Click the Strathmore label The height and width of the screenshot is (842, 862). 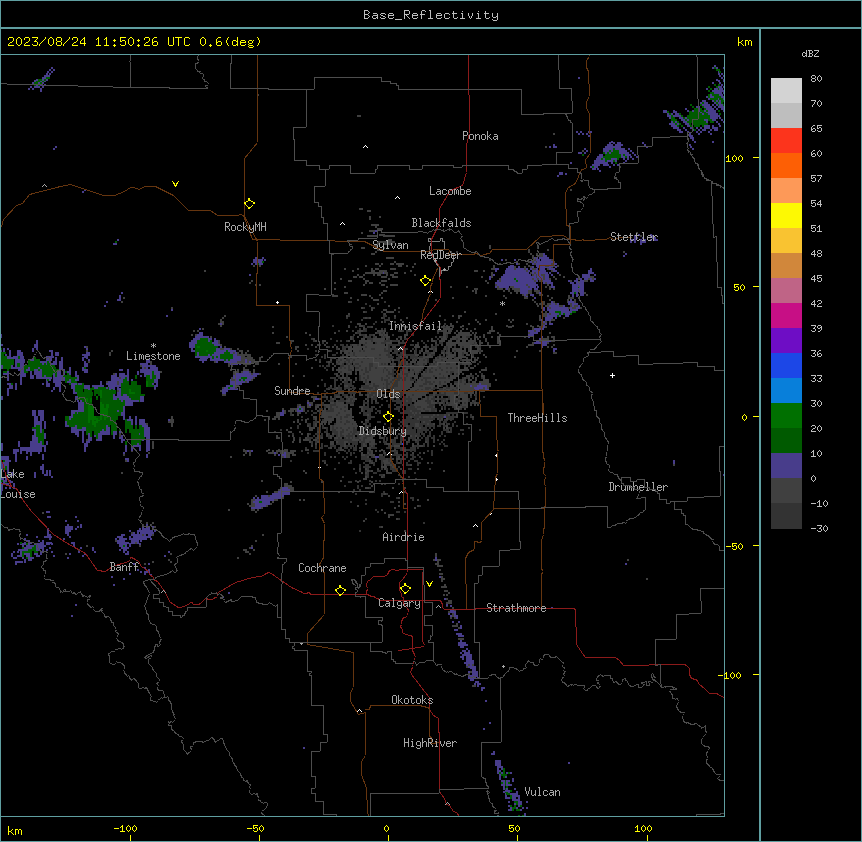(516, 608)
